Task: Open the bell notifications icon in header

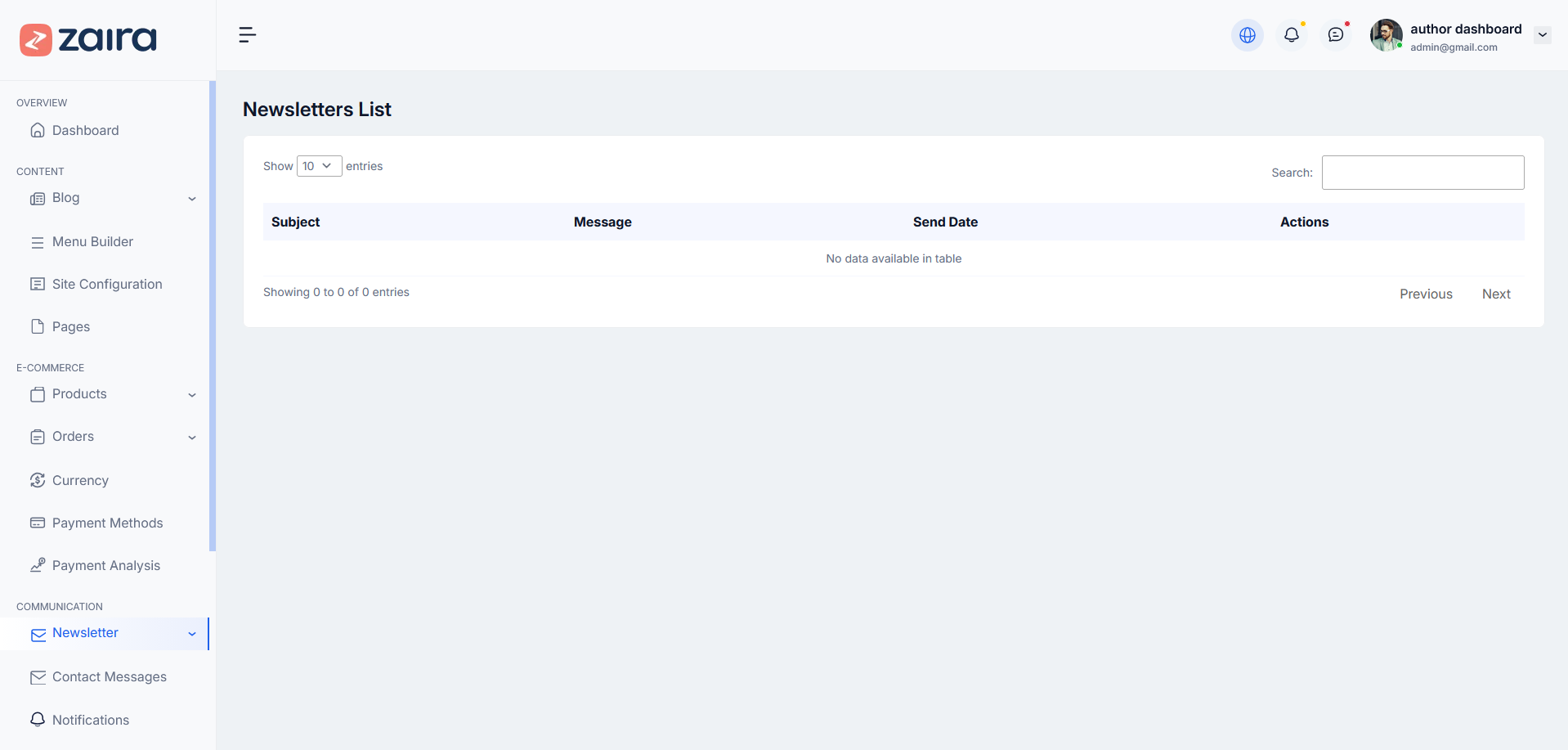Action: (x=1291, y=35)
